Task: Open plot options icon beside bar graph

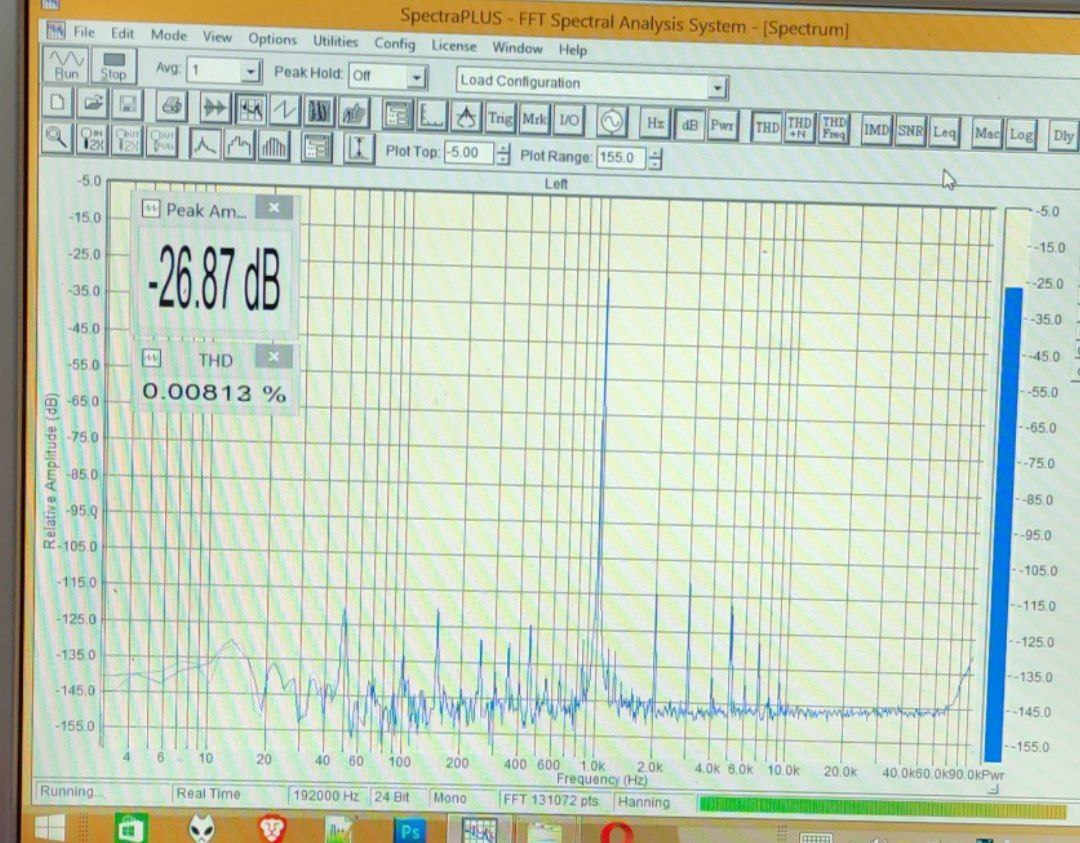Action: [316, 147]
